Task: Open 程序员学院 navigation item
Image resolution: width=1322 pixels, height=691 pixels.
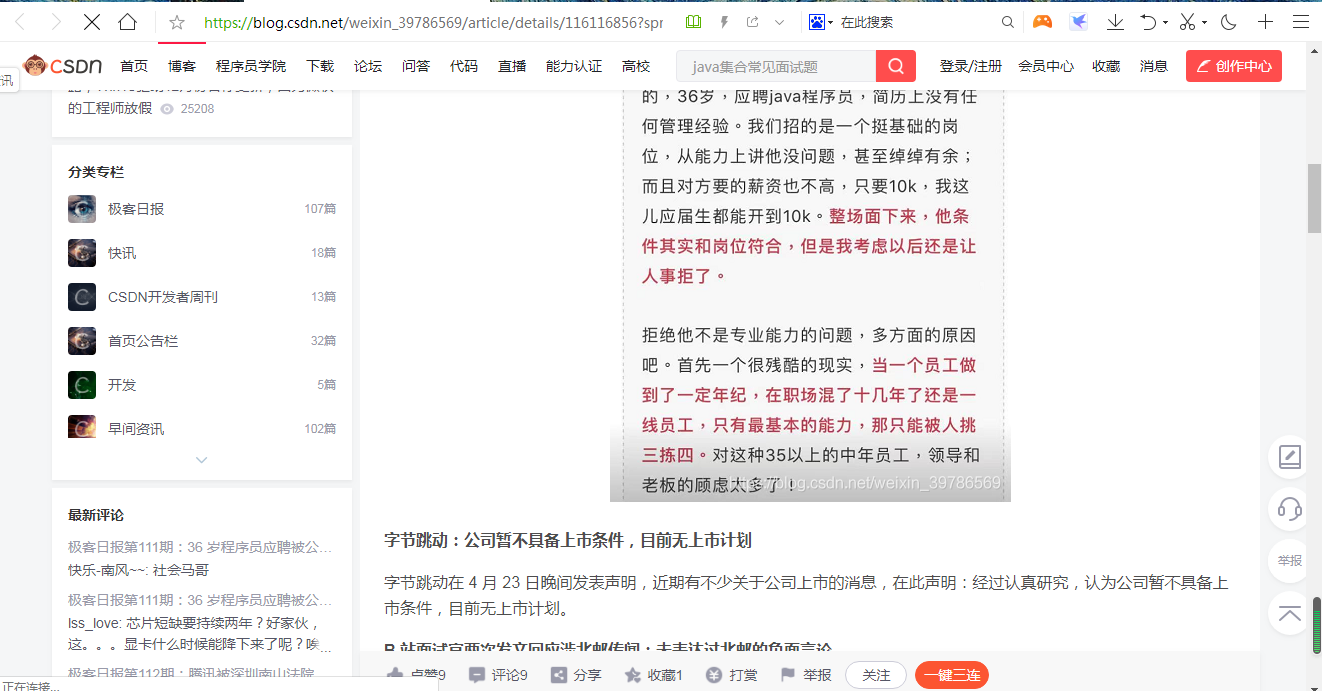Action: [251, 66]
